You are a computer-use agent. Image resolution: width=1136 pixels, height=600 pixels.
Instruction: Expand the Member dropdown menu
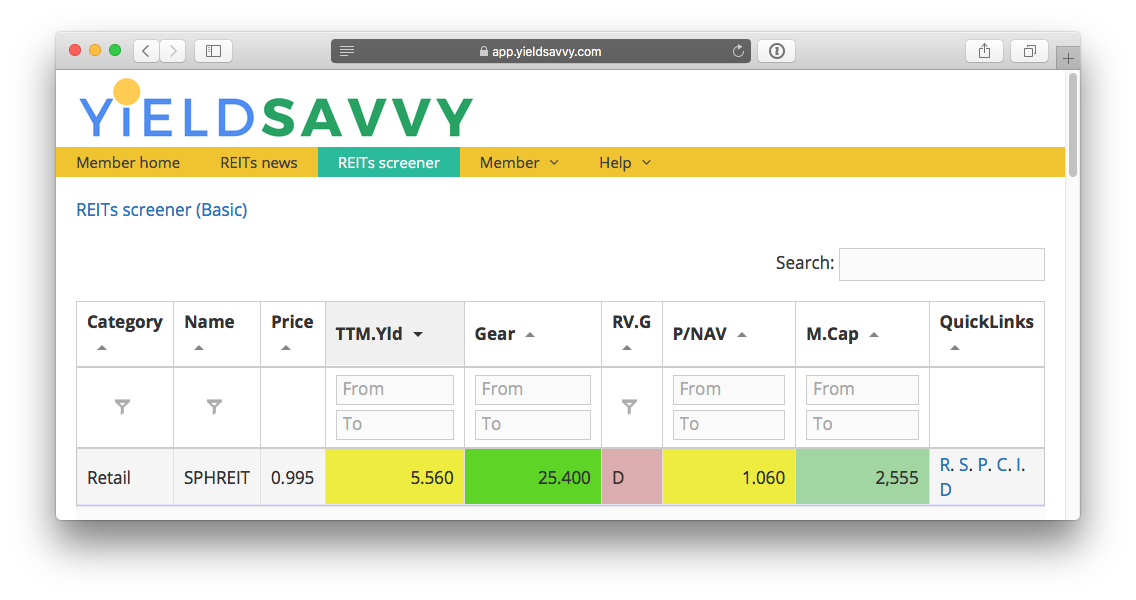(x=519, y=162)
